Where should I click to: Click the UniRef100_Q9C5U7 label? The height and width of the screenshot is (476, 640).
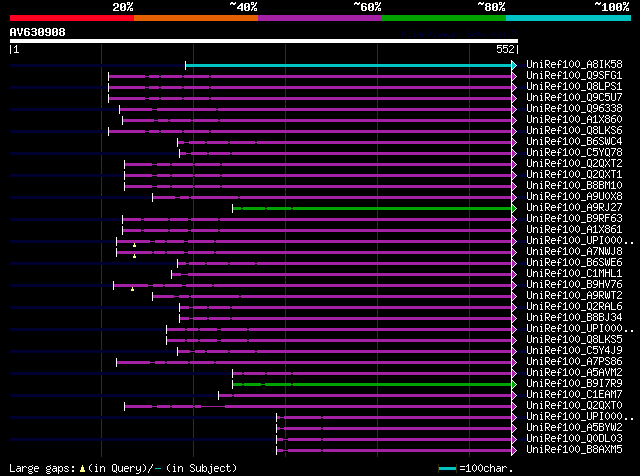(x=574, y=98)
